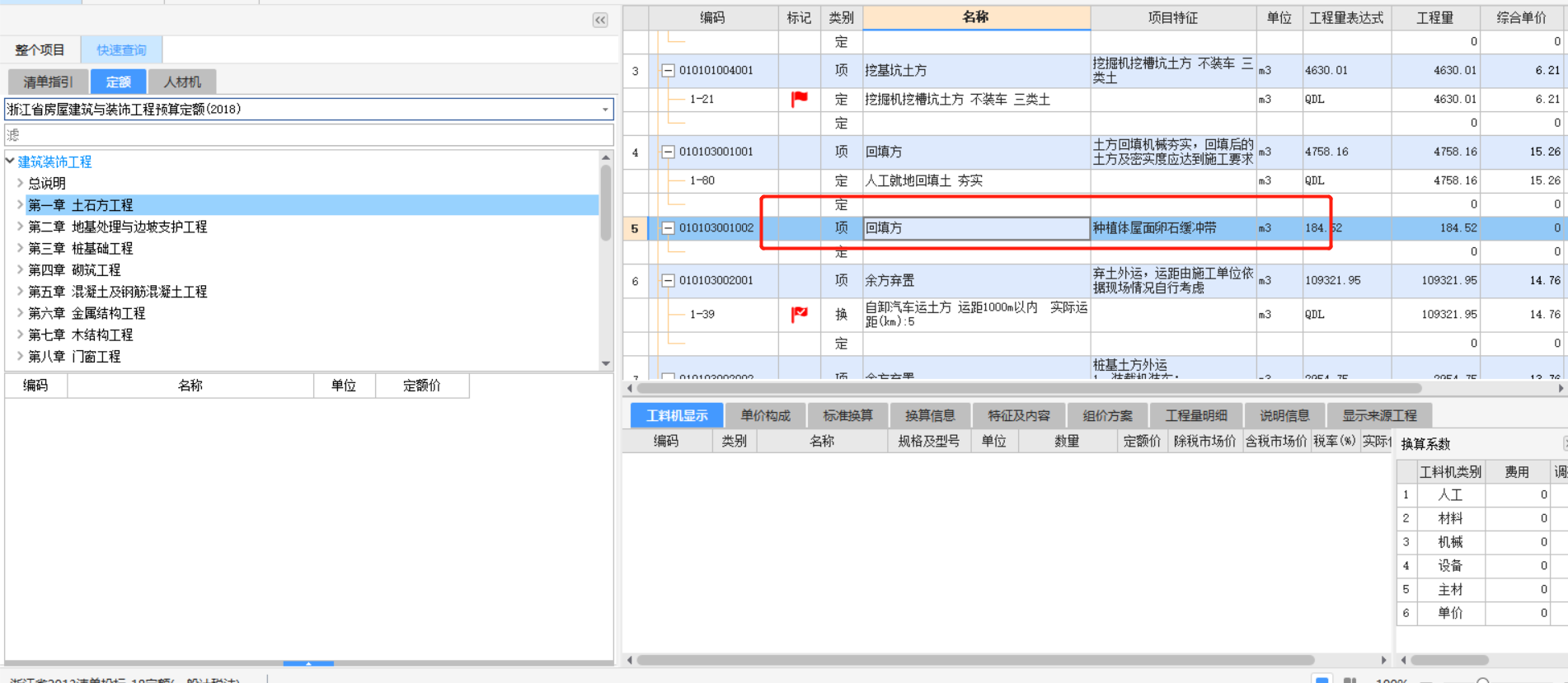Collapse the 建筑装饰工程 root node
1568x683 pixels.
point(10,161)
